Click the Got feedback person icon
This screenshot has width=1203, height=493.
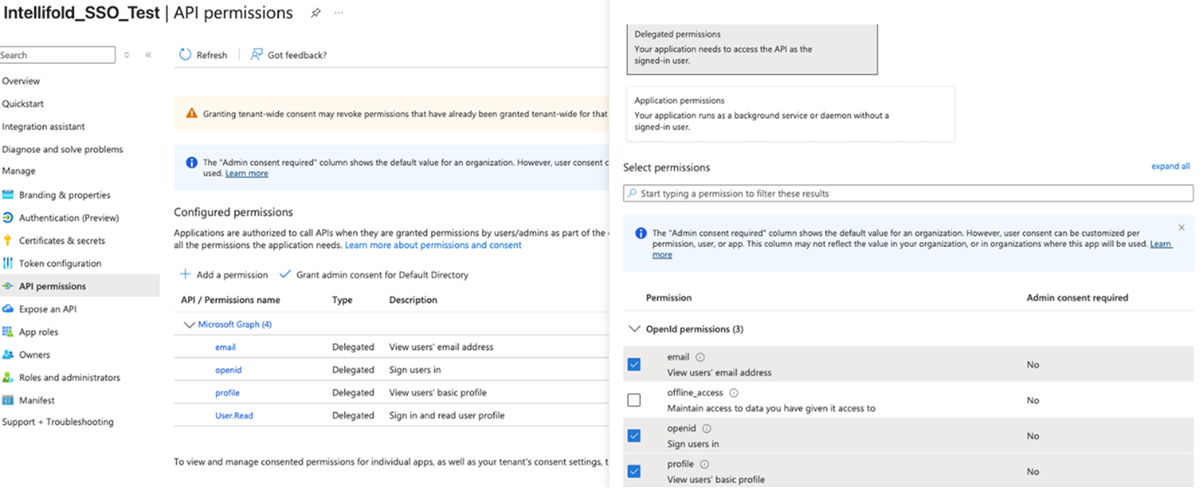point(257,54)
